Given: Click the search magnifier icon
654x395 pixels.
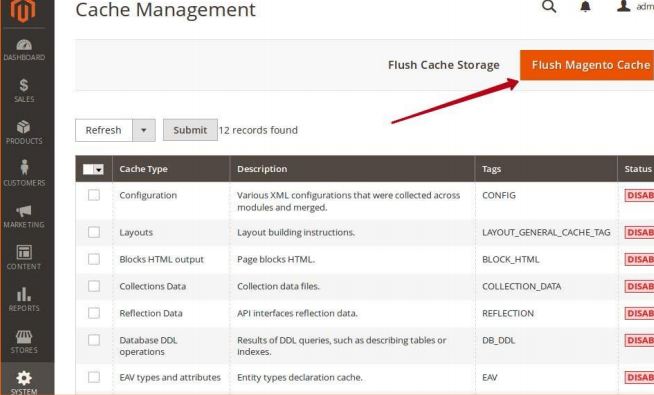Looking at the screenshot, I should coord(549,6).
